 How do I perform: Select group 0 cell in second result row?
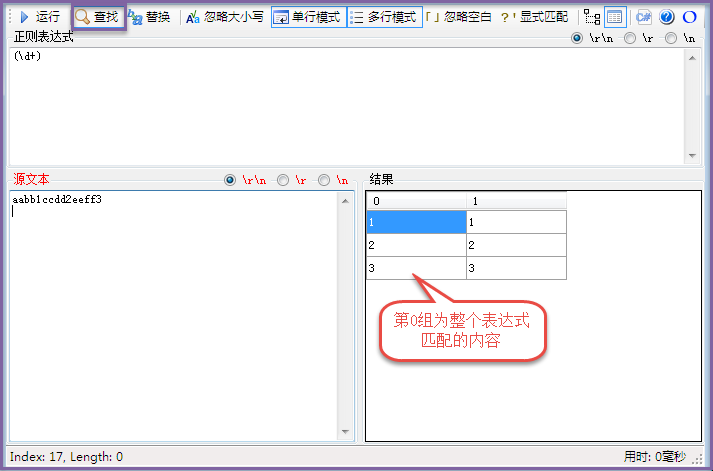[x=415, y=244]
